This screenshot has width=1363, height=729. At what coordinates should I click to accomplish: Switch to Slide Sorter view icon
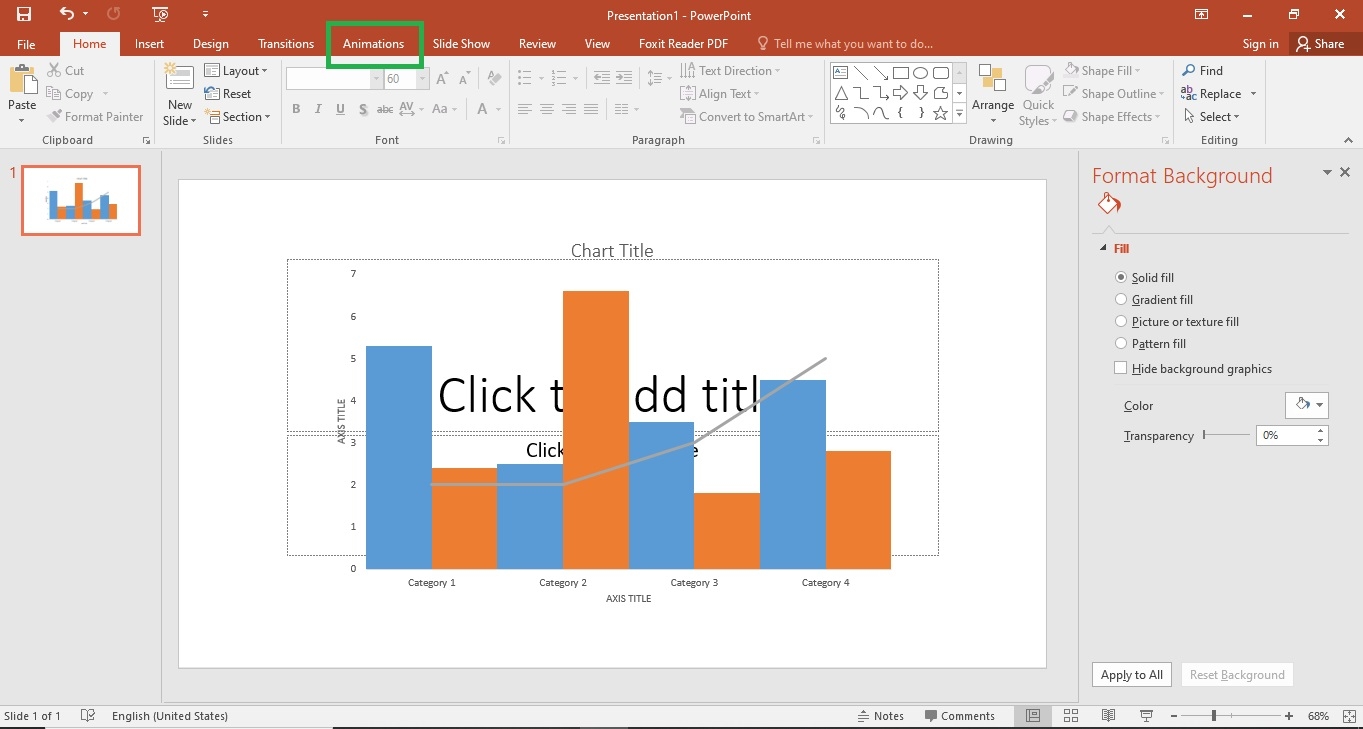[1071, 716]
